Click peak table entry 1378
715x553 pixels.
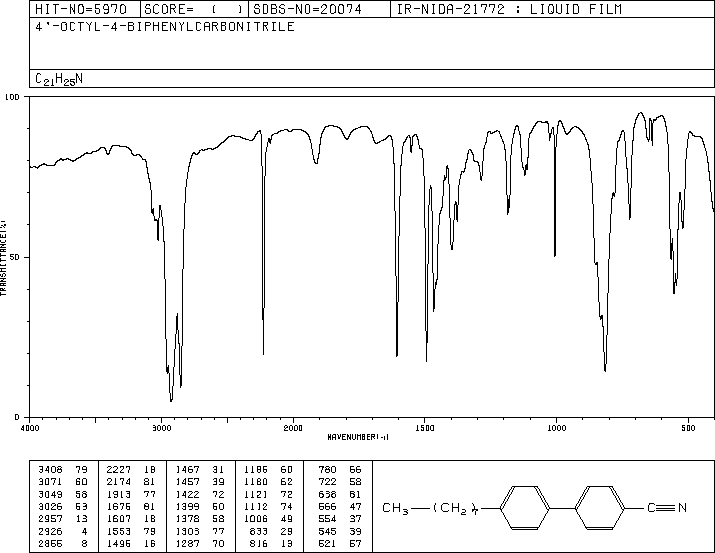pyautogui.click(x=187, y=519)
